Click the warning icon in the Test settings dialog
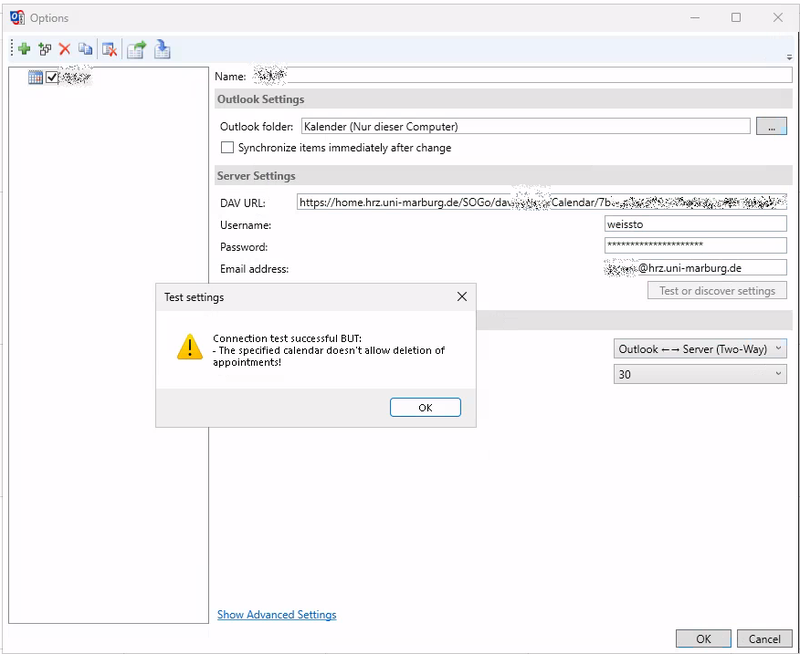 click(189, 347)
